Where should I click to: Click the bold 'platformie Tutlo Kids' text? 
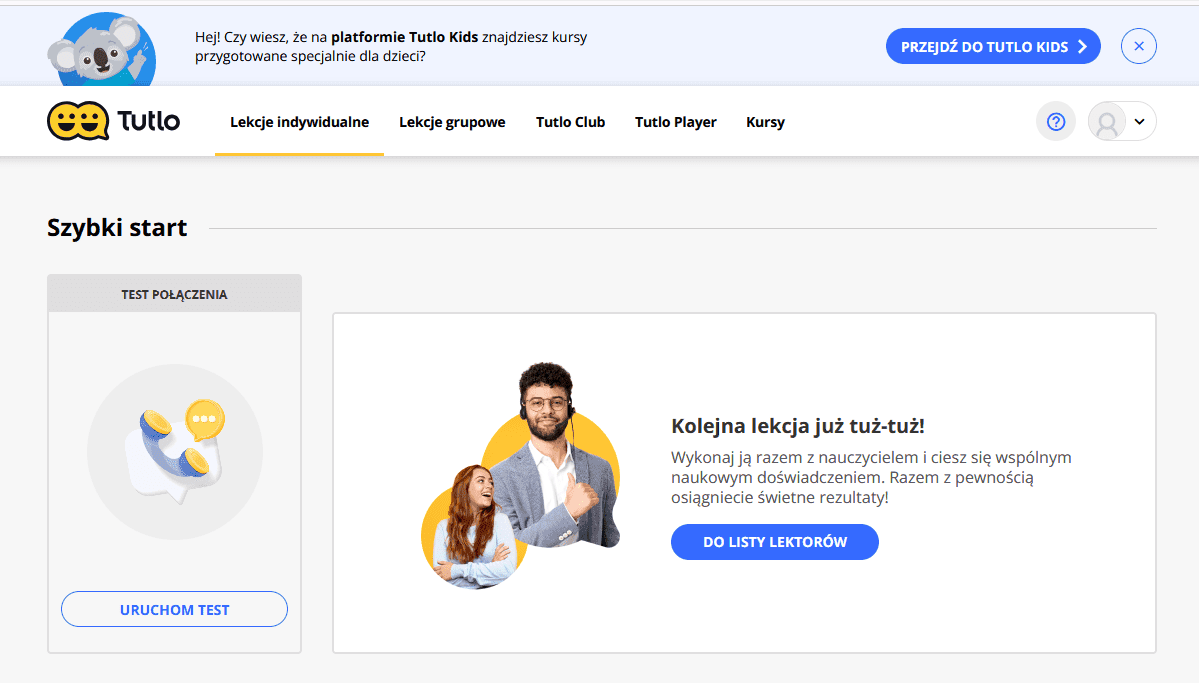click(405, 38)
